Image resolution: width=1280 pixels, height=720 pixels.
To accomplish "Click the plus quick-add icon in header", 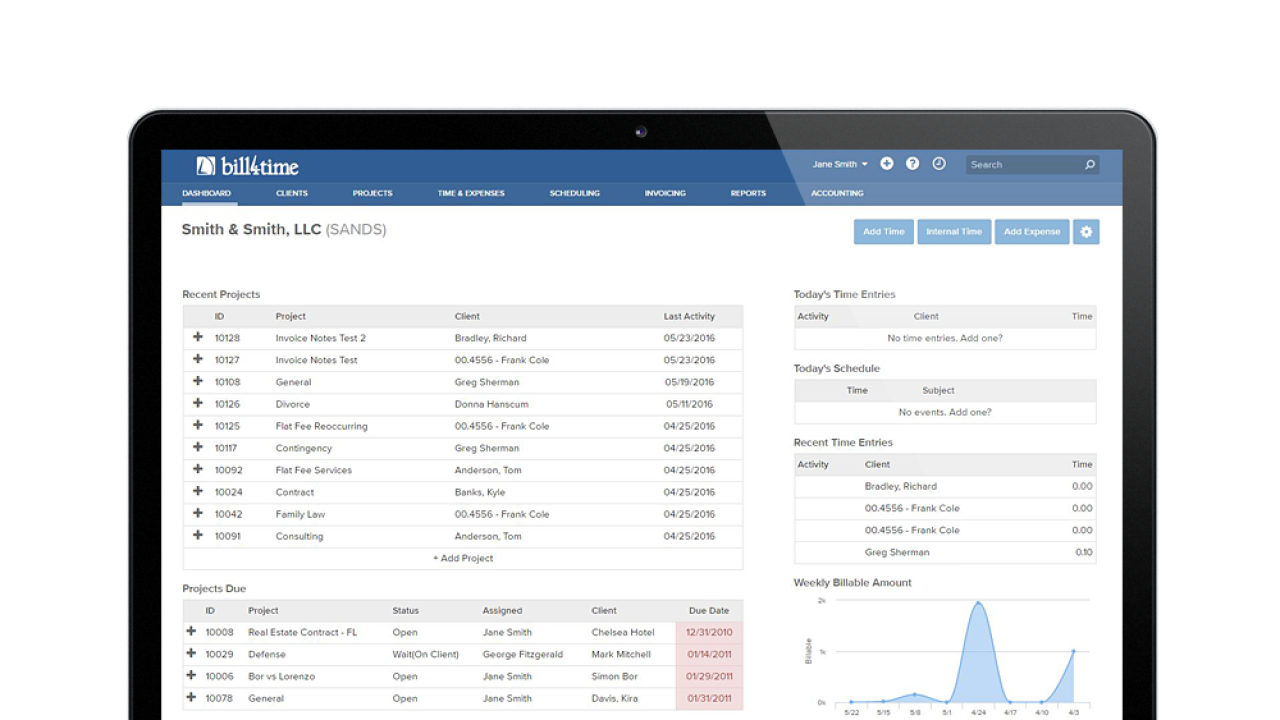I will [886, 164].
